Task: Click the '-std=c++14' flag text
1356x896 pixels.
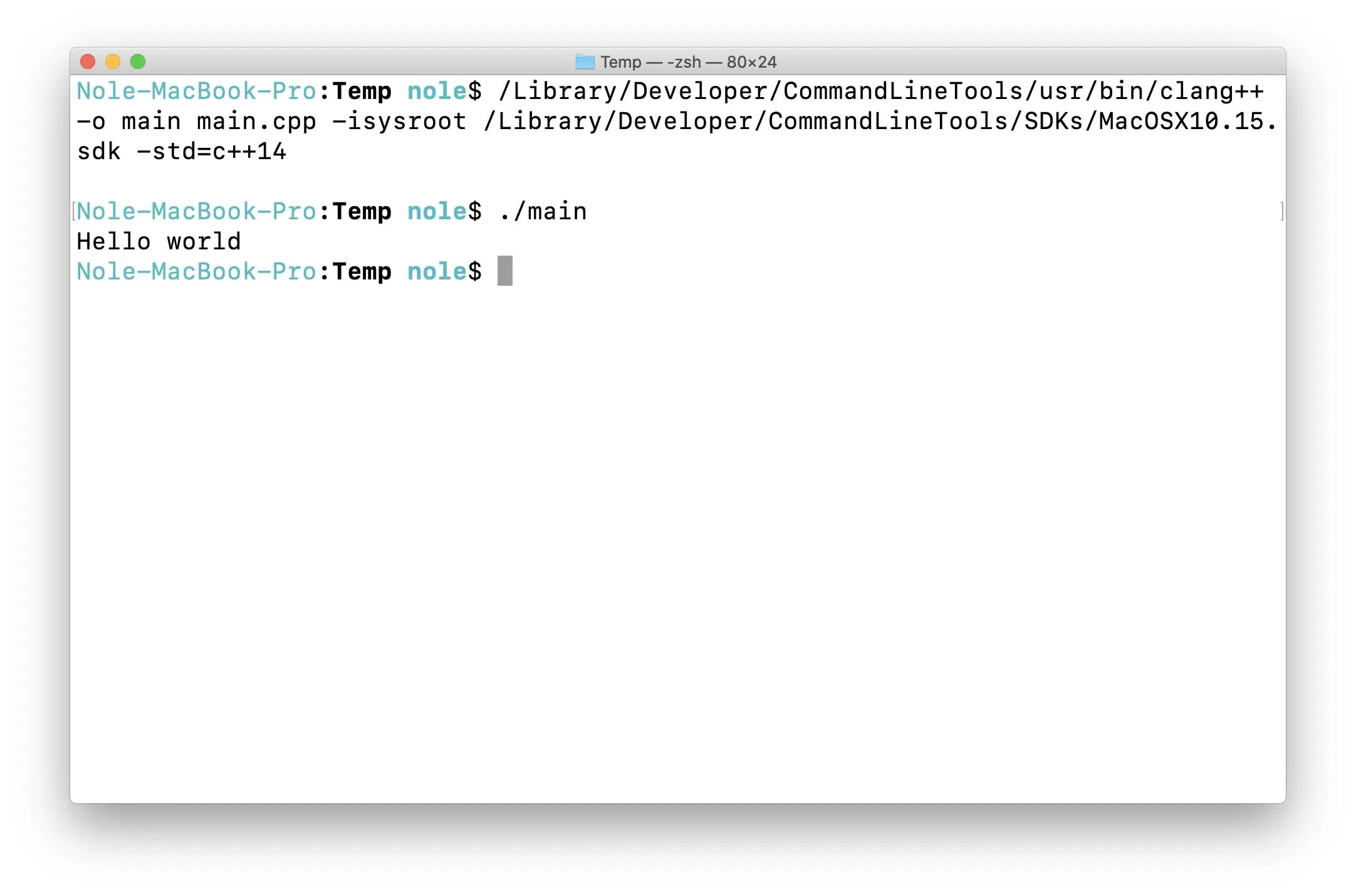Action: pyautogui.click(x=211, y=152)
